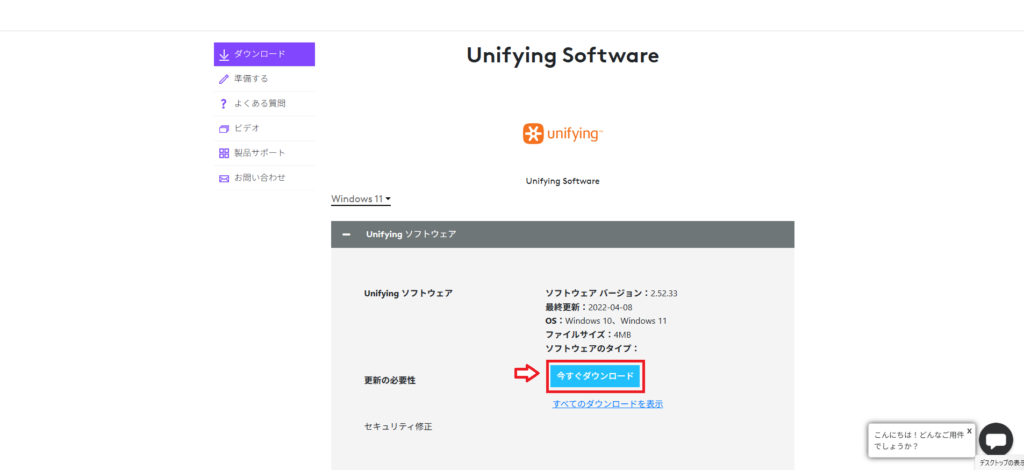Click the ファイルサイズ 4MB text
This screenshot has width=1024, height=470.
click(x=588, y=334)
